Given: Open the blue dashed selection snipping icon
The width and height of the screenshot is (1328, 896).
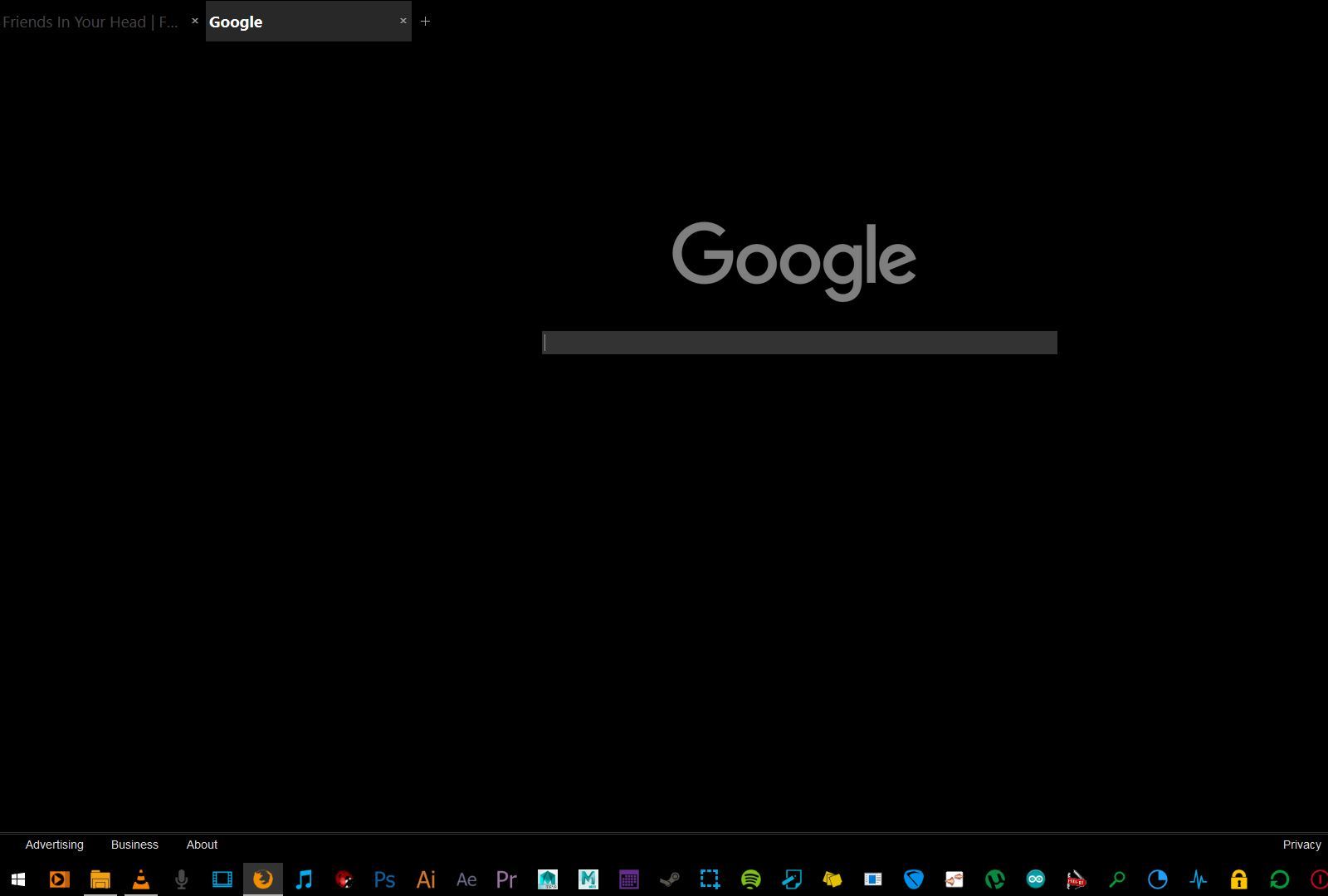Looking at the screenshot, I should (710, 879).
